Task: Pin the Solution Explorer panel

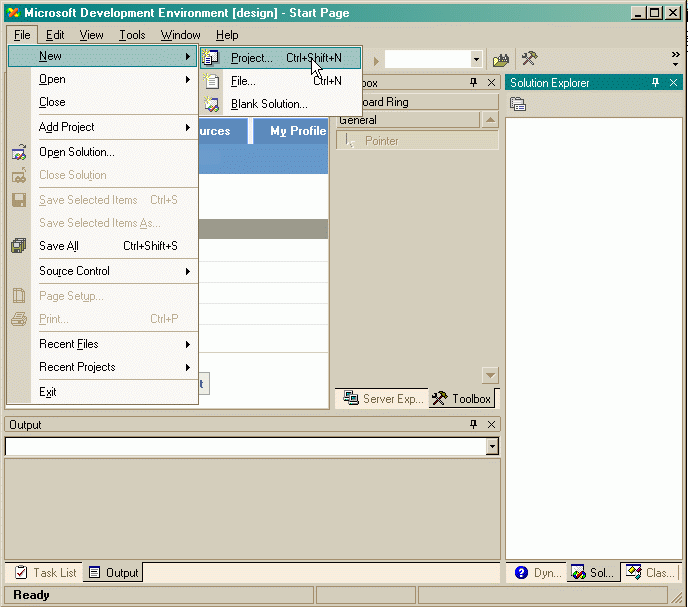Action: pos(655,83)
